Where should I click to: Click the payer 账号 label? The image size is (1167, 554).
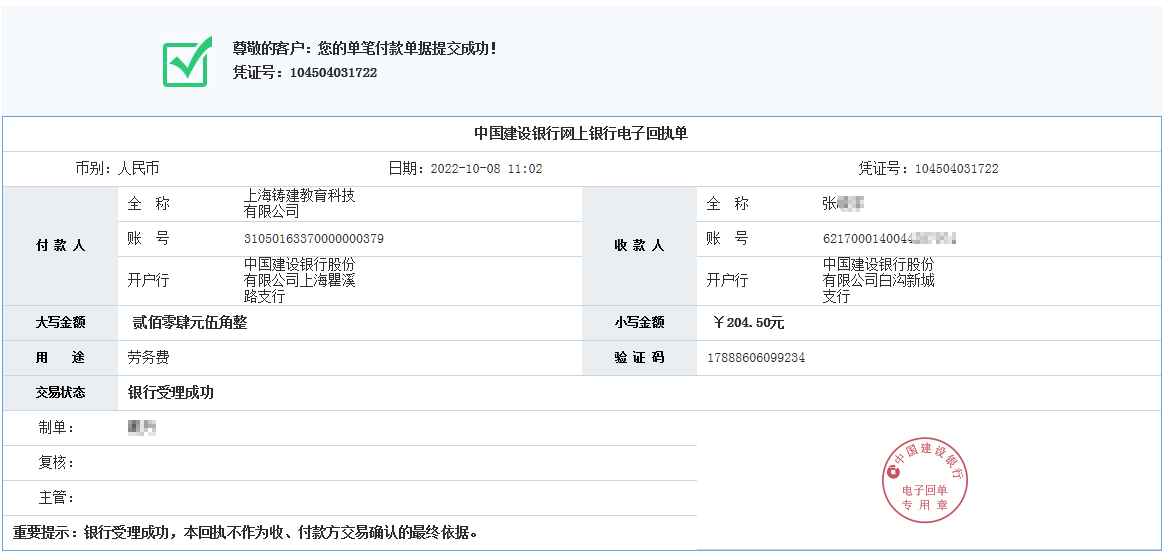149,238
